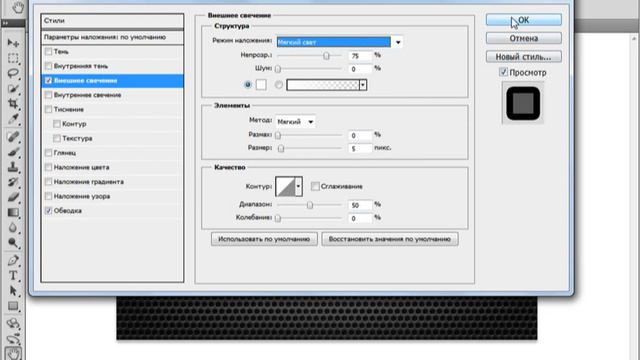Open the Наложение цвета settings
640x360 pixels.
pyautogui.click(x=82, y=167)
